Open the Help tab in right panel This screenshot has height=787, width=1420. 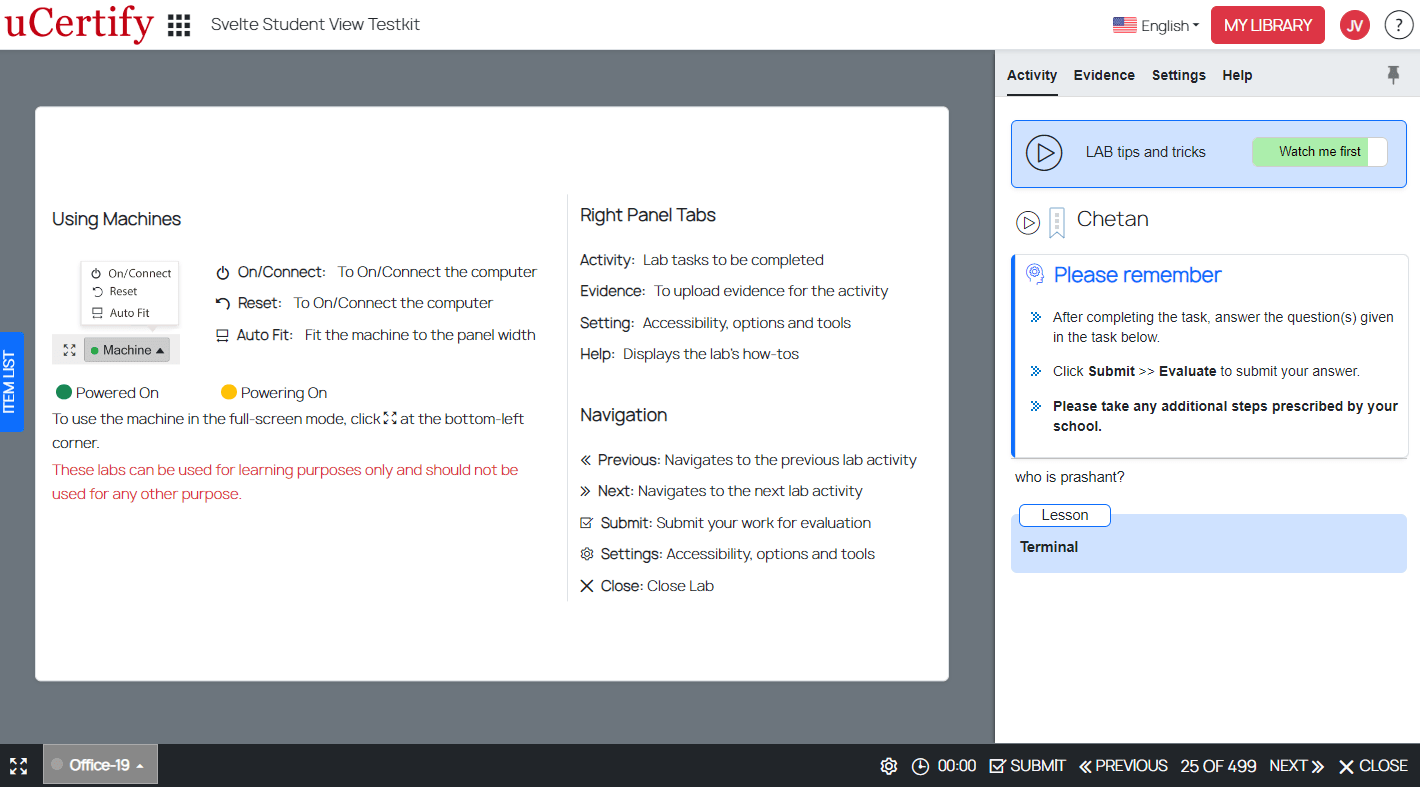pyautogui.click(x=1237, y=75)
